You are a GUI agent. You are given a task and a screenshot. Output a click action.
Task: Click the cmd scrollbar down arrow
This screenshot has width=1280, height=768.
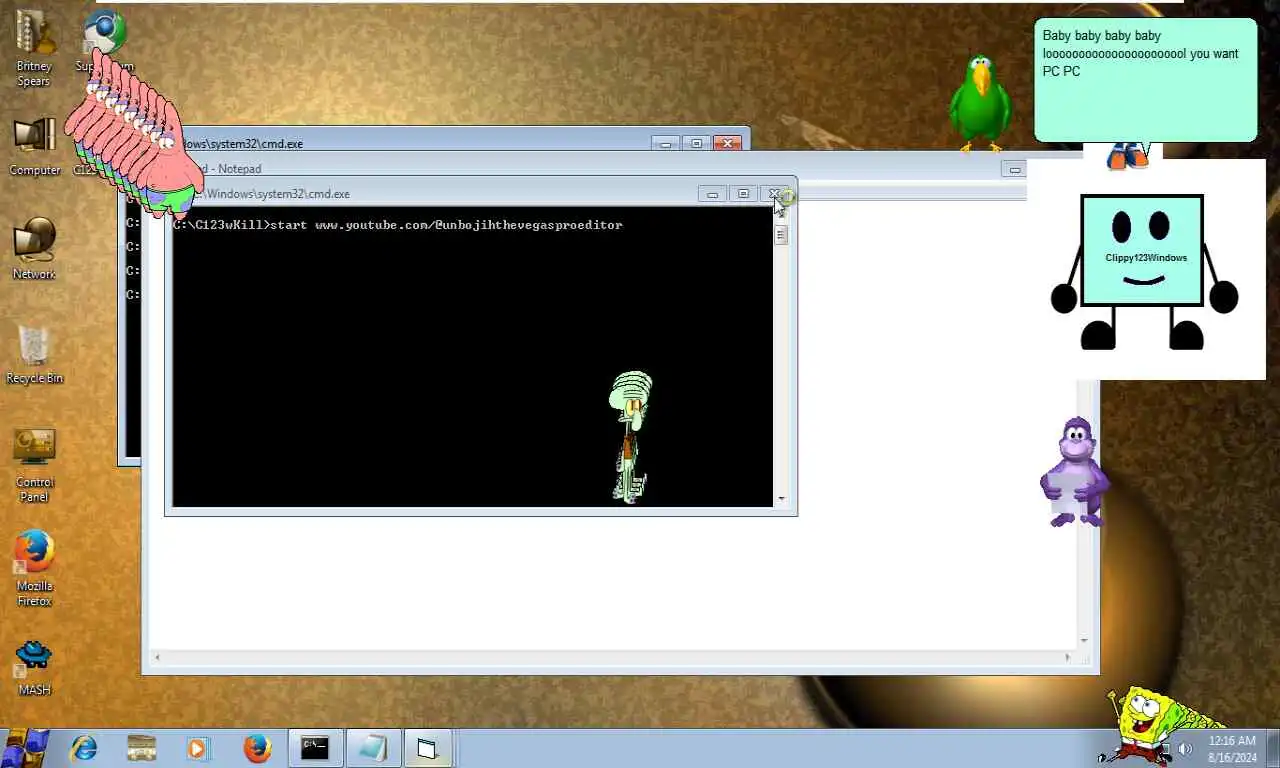(x=781, y=499)
